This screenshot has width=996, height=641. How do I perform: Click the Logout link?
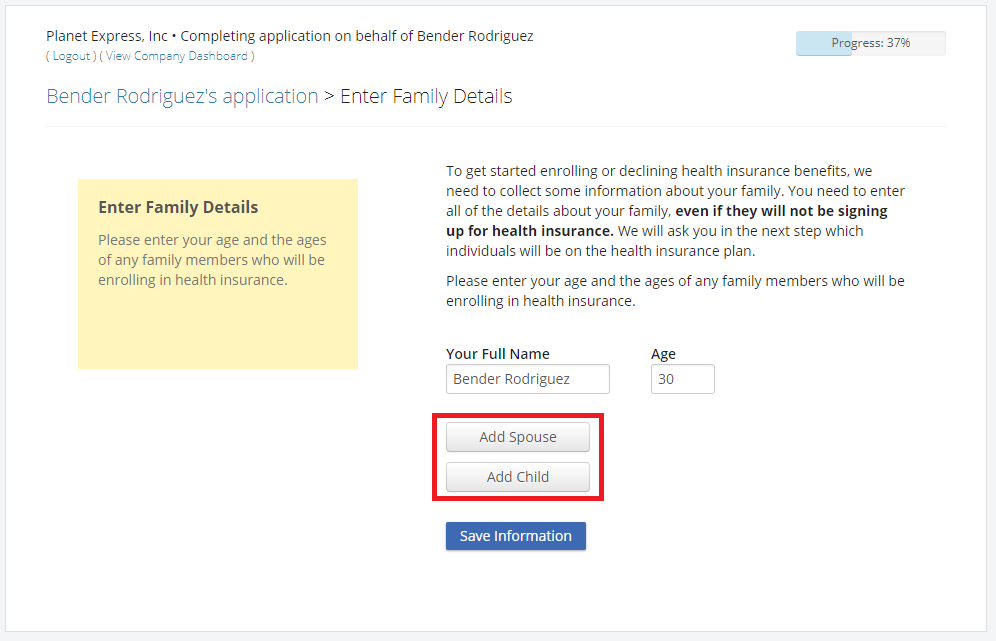click(72, 56)
